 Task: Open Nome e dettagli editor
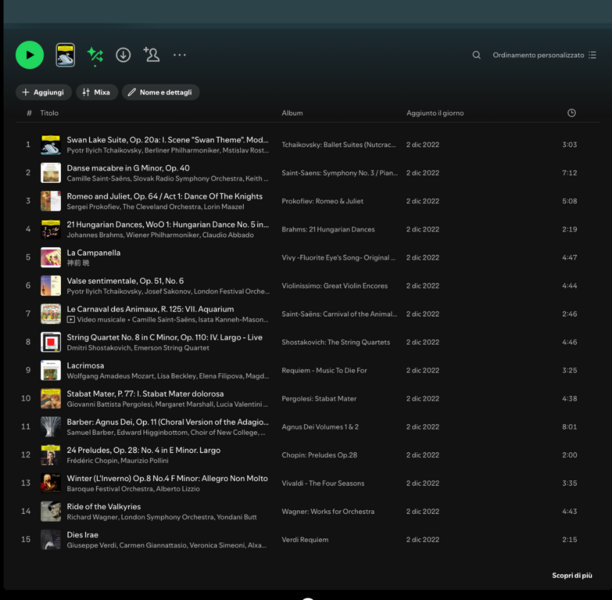click(160, 92)
